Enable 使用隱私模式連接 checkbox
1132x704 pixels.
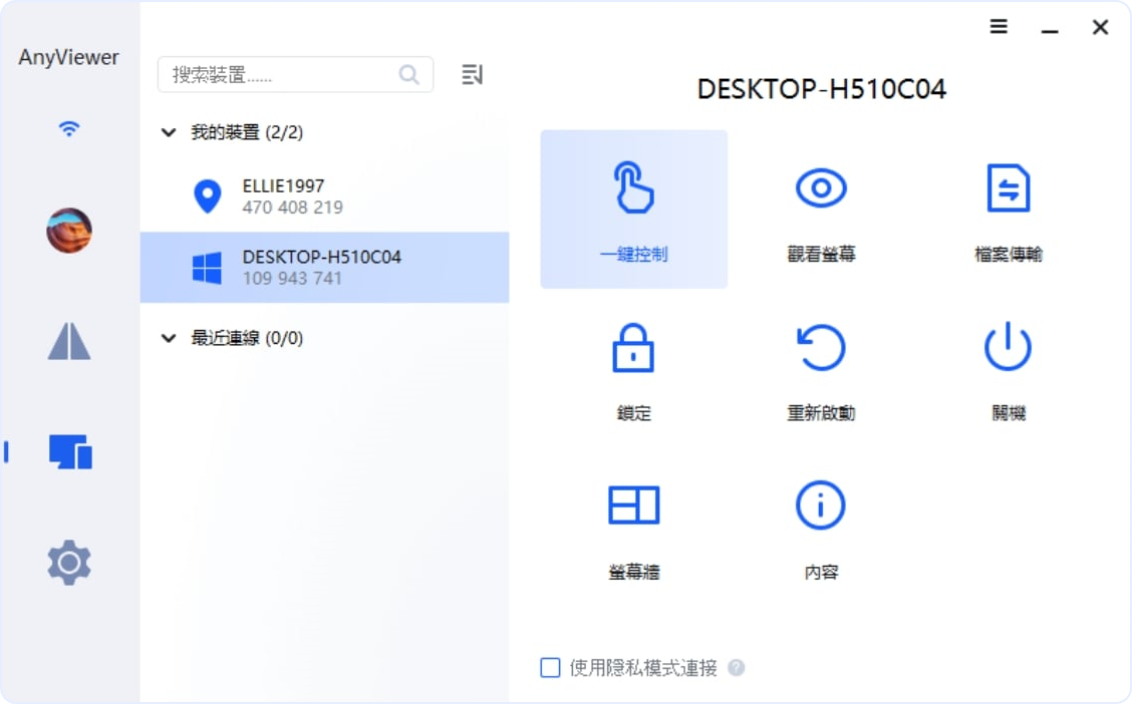pos(550,667)
